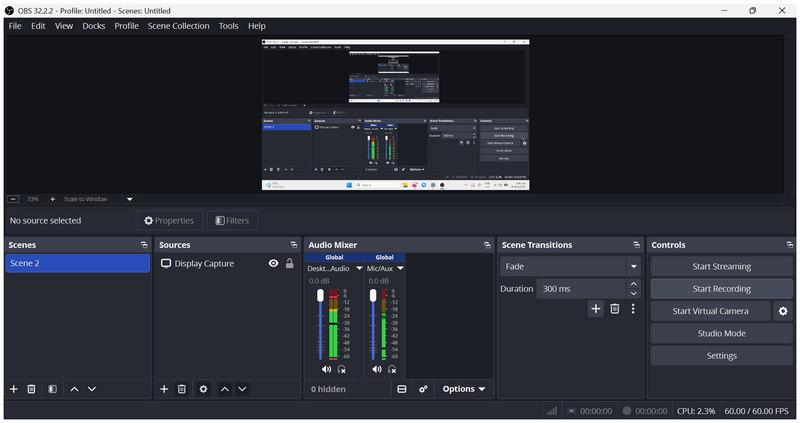
Task: Increase transition duration with up arrow
Action: pyautogui.click(x=634, y=284)
